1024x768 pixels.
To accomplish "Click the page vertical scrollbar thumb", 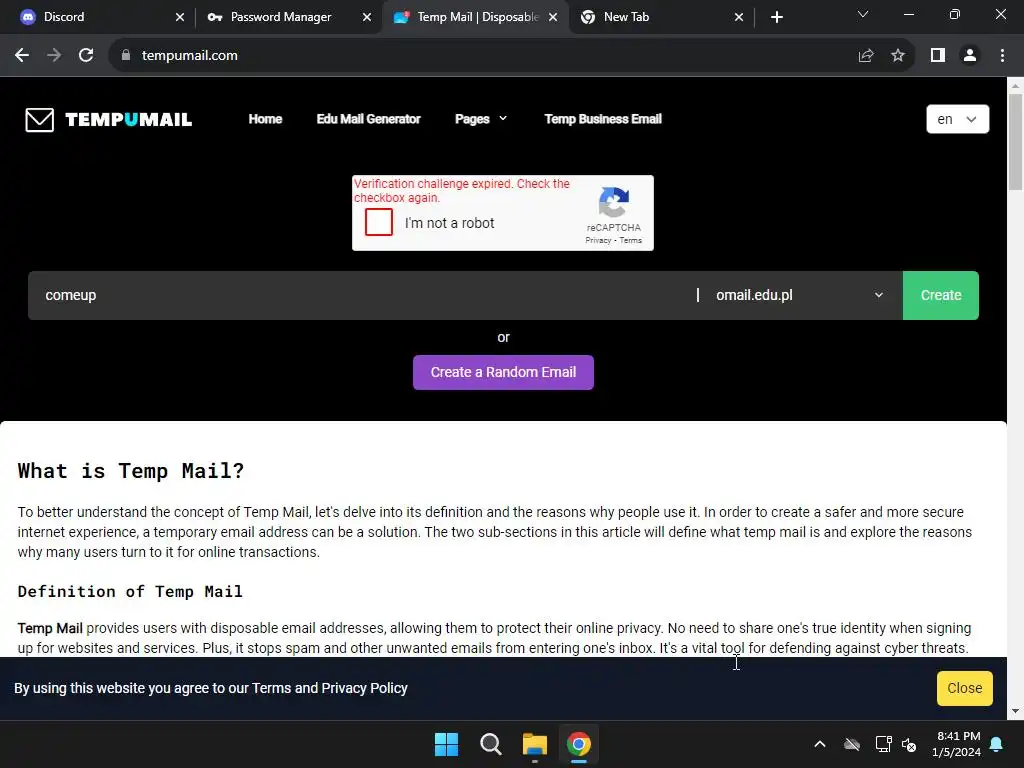I will point(1015,142).
